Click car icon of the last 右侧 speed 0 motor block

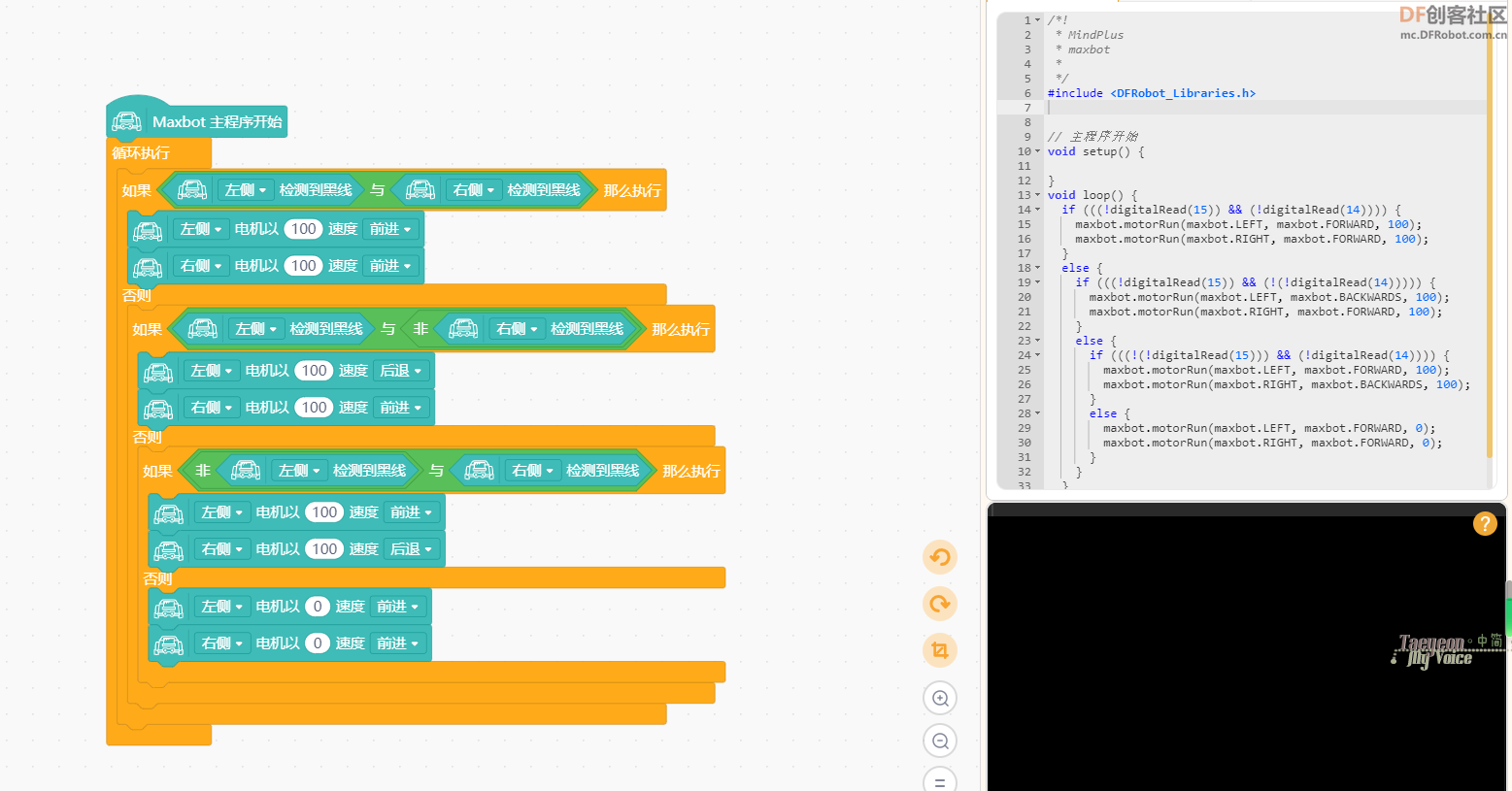click(169, 643)
